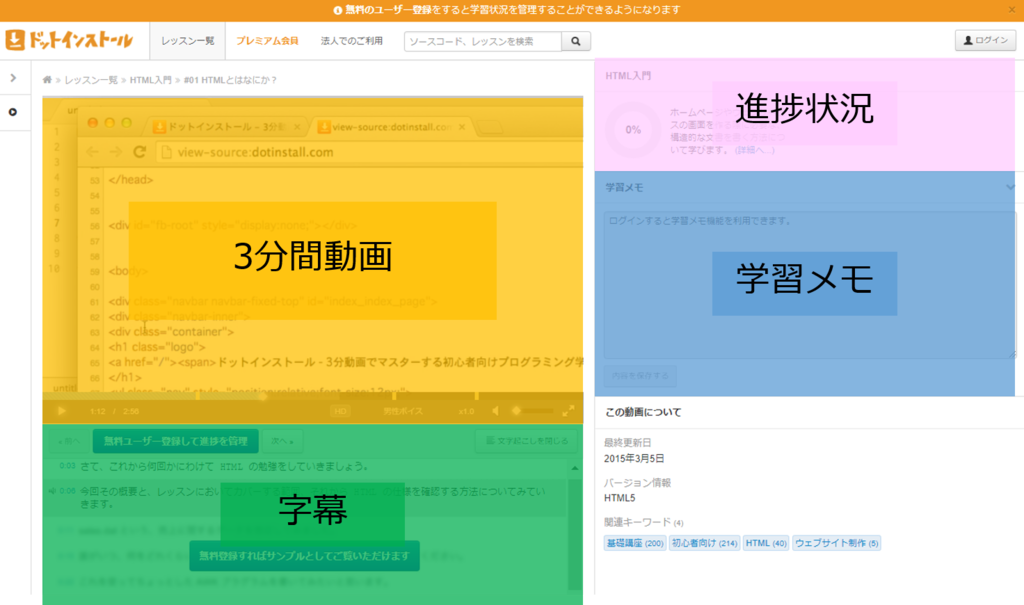This screenshot has width=1024, height=605.
Task: Expand the left sidebar with chevron
Action: tap(13, 78)
